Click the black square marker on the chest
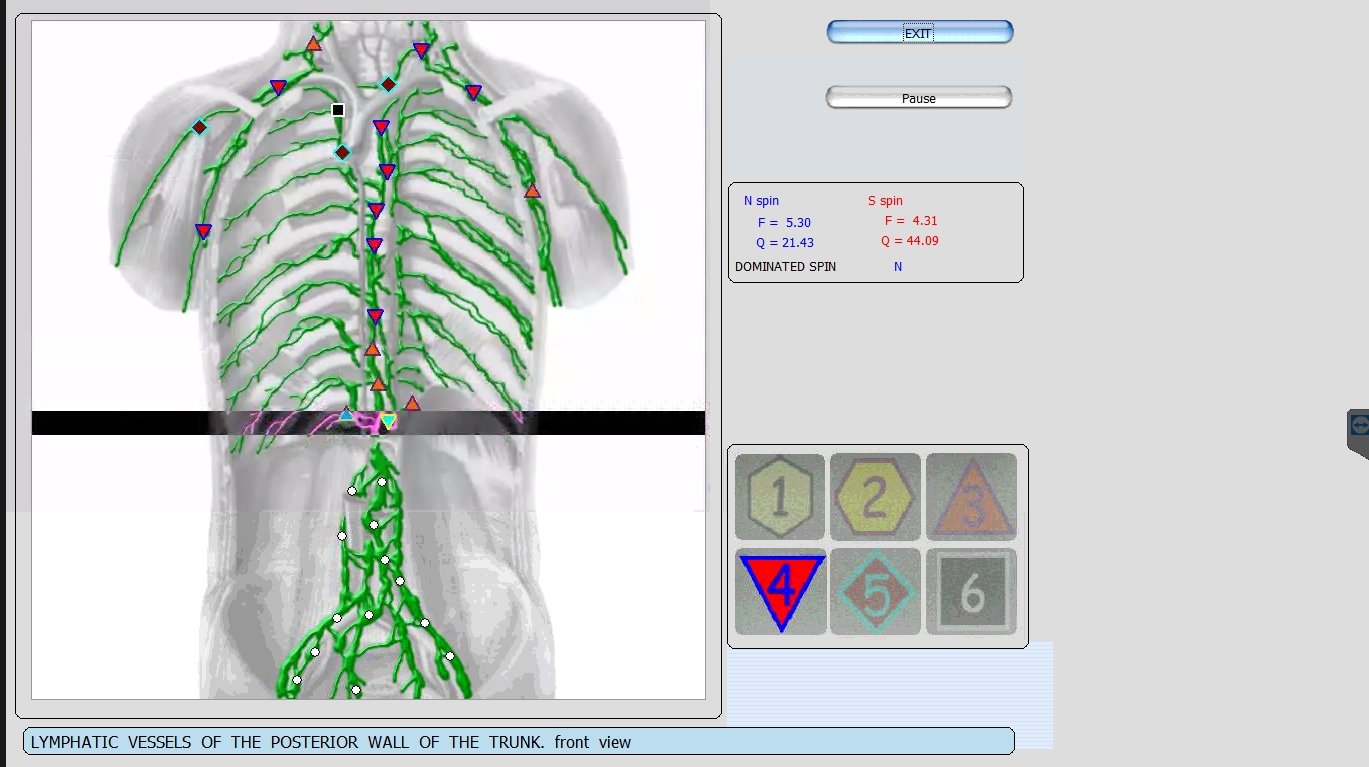 coord(338,110)
